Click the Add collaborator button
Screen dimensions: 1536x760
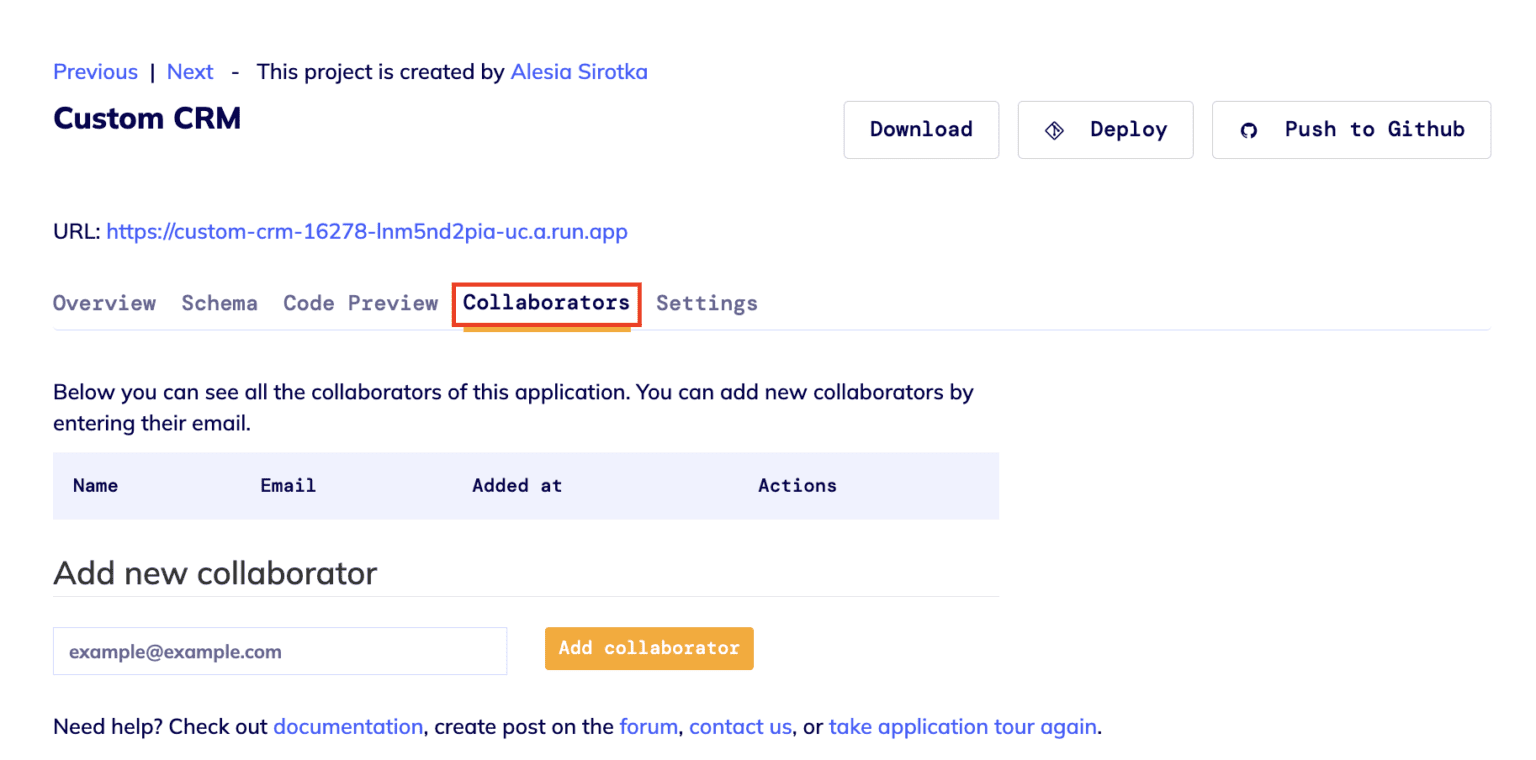649,648
